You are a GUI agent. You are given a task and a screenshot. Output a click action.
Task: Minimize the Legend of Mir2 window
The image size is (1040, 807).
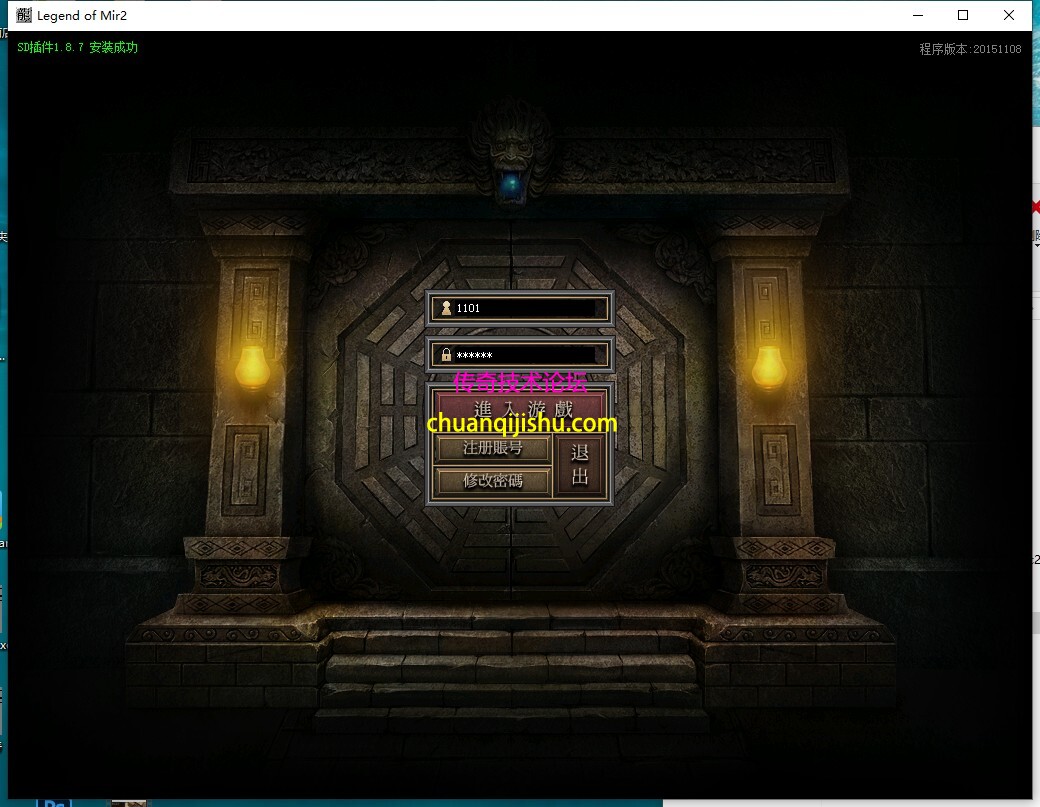coord(917,15)
